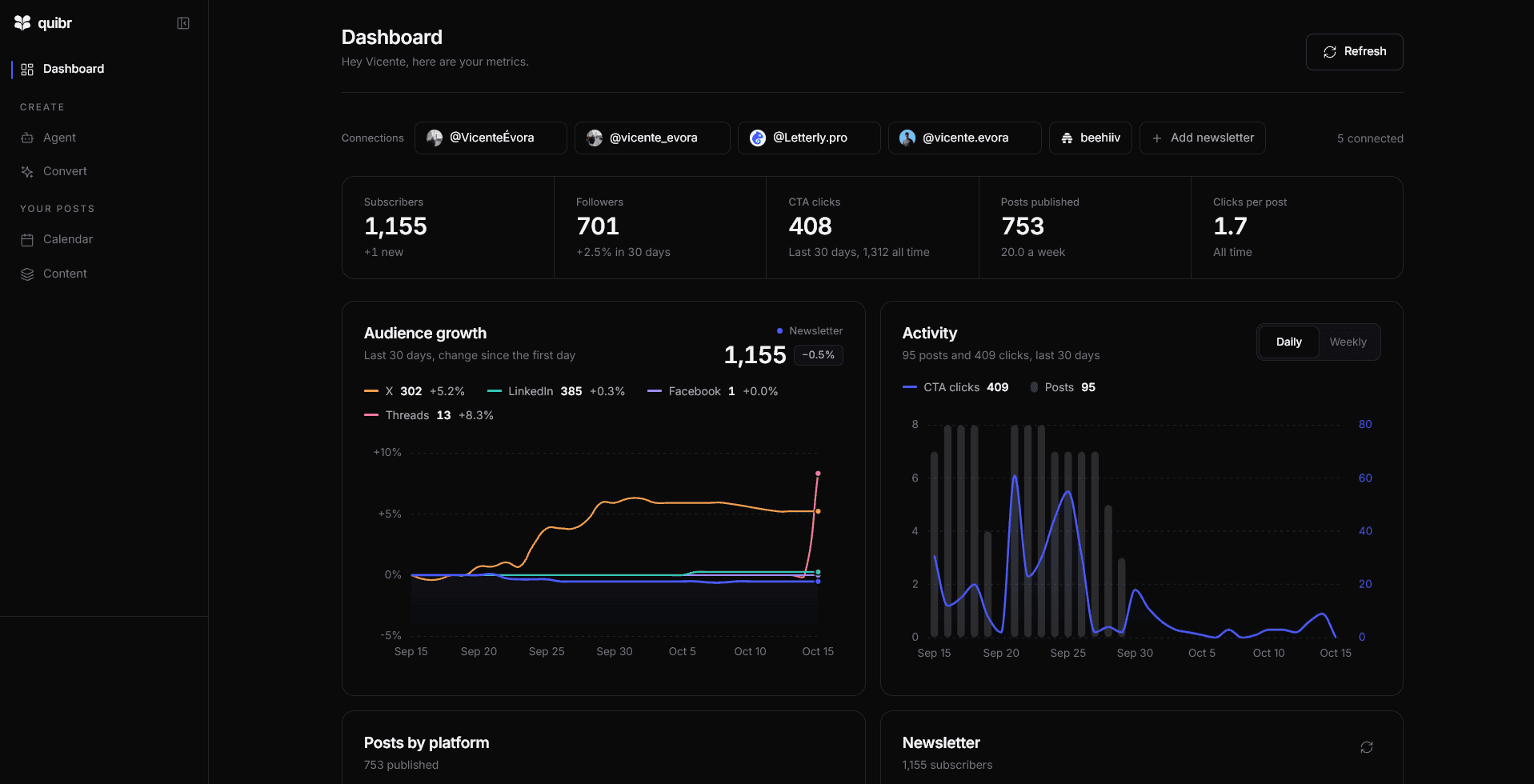This screenshot has width=1534, height=784.
Task: Collapse the sidebar with the panel icon
Action: (x=183, y=23)
